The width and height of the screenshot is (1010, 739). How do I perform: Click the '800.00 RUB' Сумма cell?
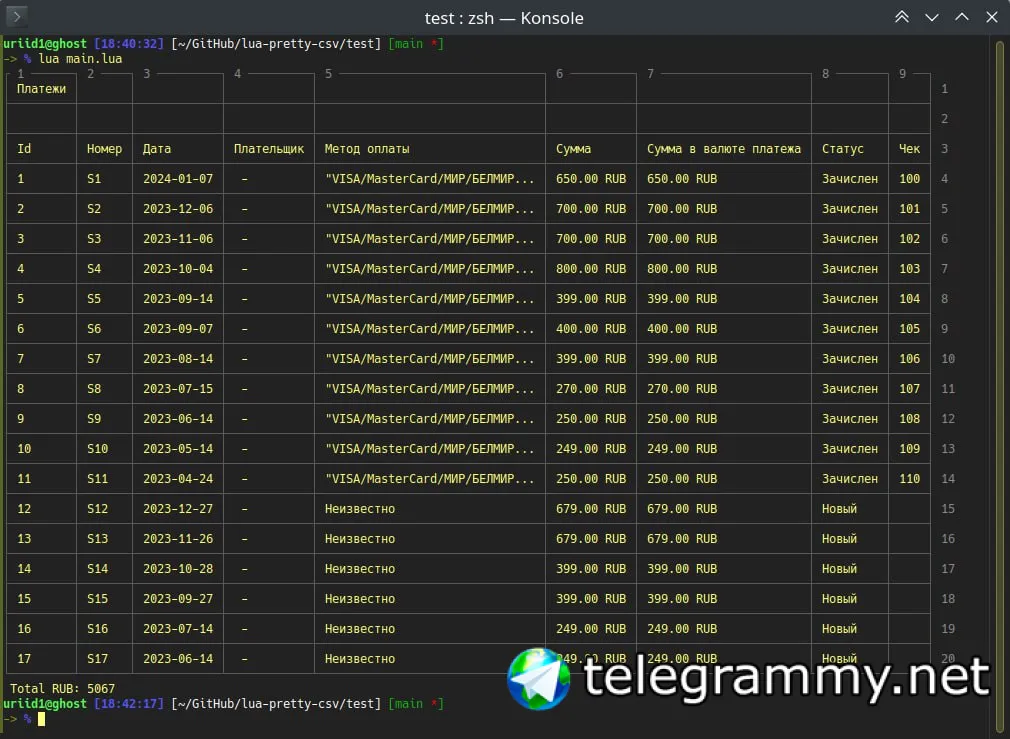click(x=591, y=269)
